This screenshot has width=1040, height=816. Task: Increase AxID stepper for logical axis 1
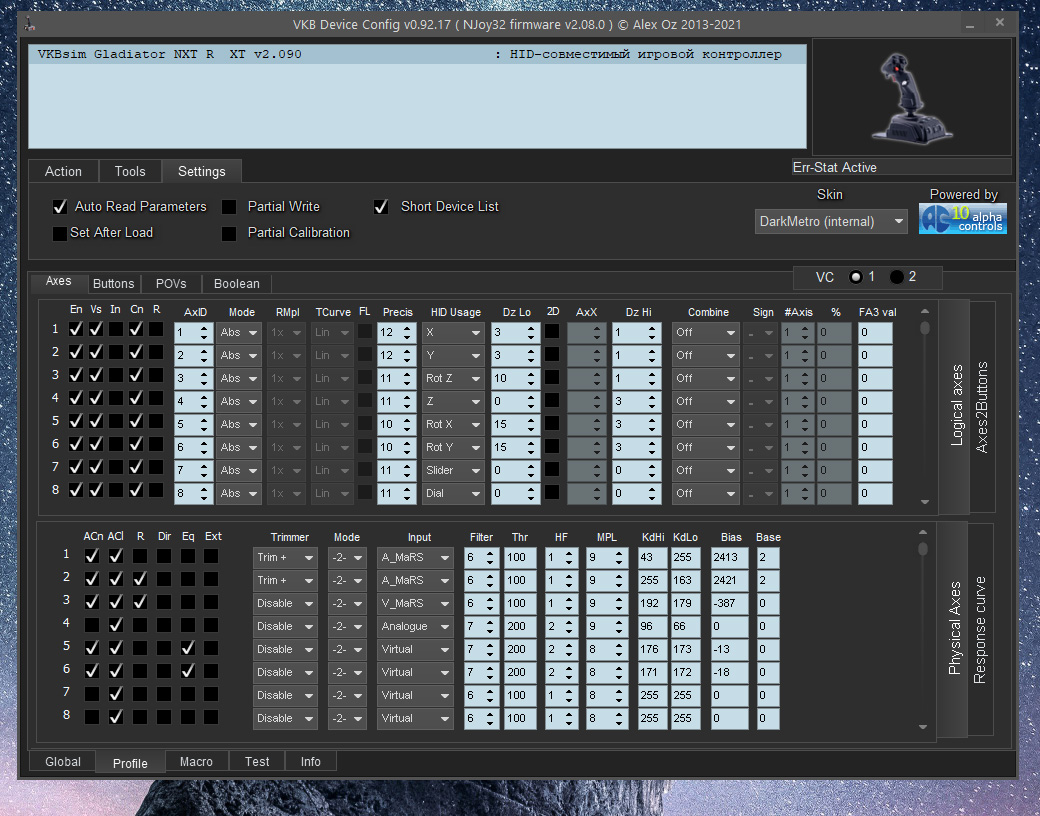tap(204, 328)
